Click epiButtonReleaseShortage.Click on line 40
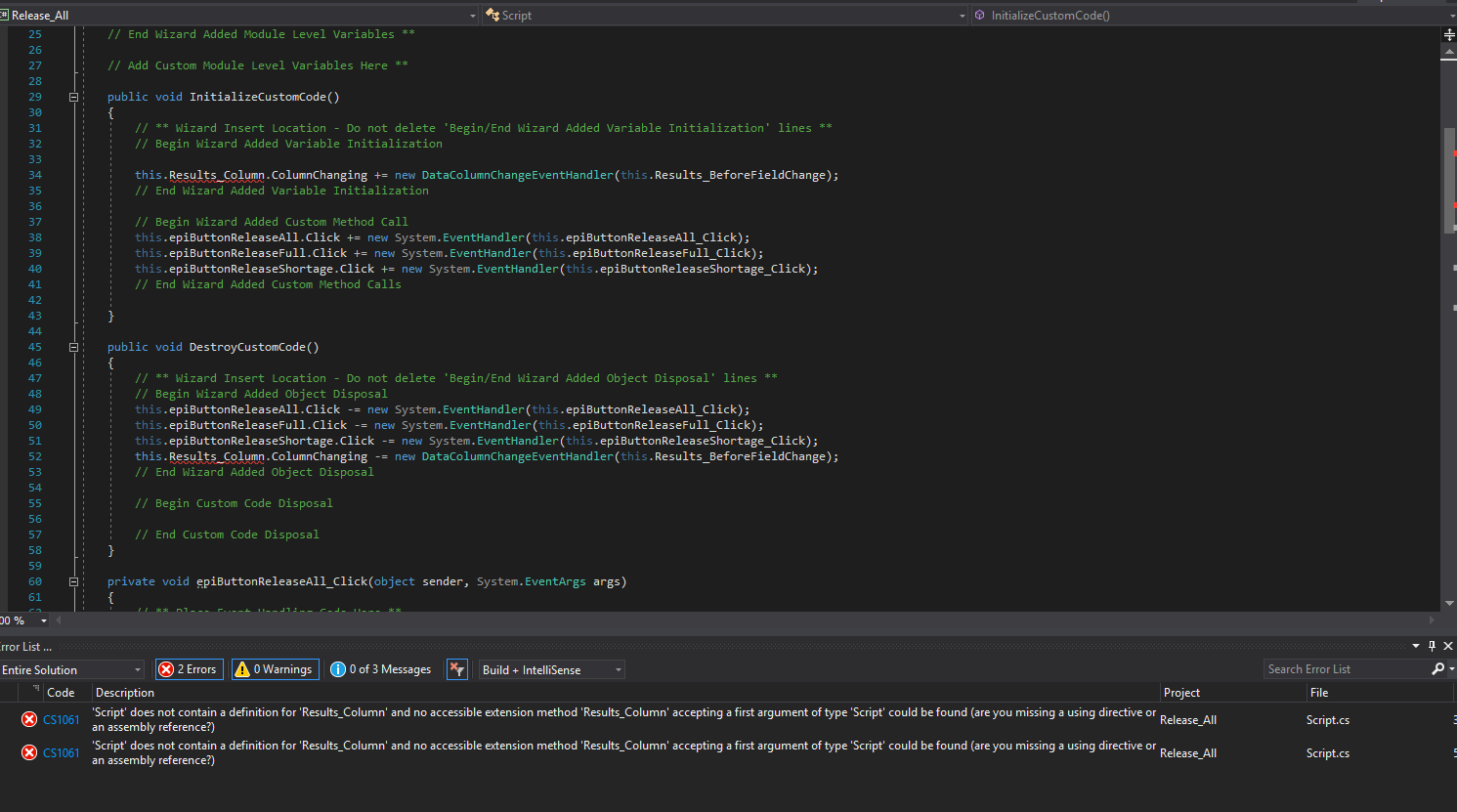The image size is (1457, 812). pyautogui.click(x=272, y=269)
